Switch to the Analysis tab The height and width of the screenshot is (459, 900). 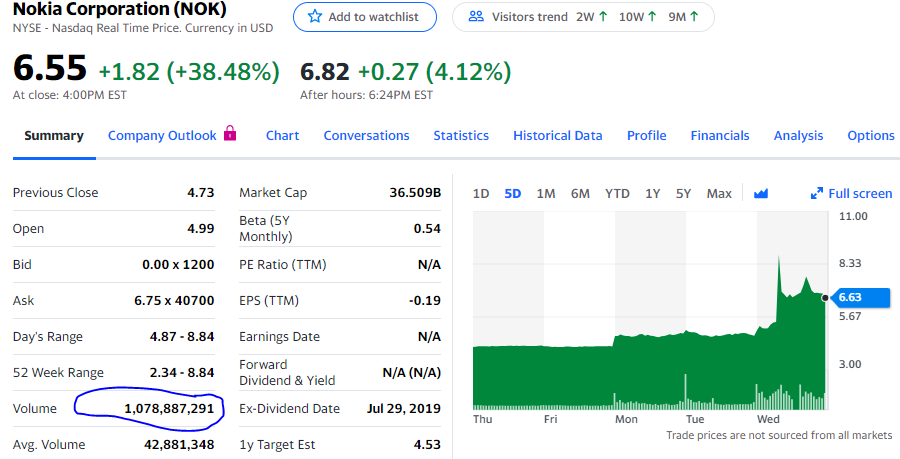click(798, 135)
